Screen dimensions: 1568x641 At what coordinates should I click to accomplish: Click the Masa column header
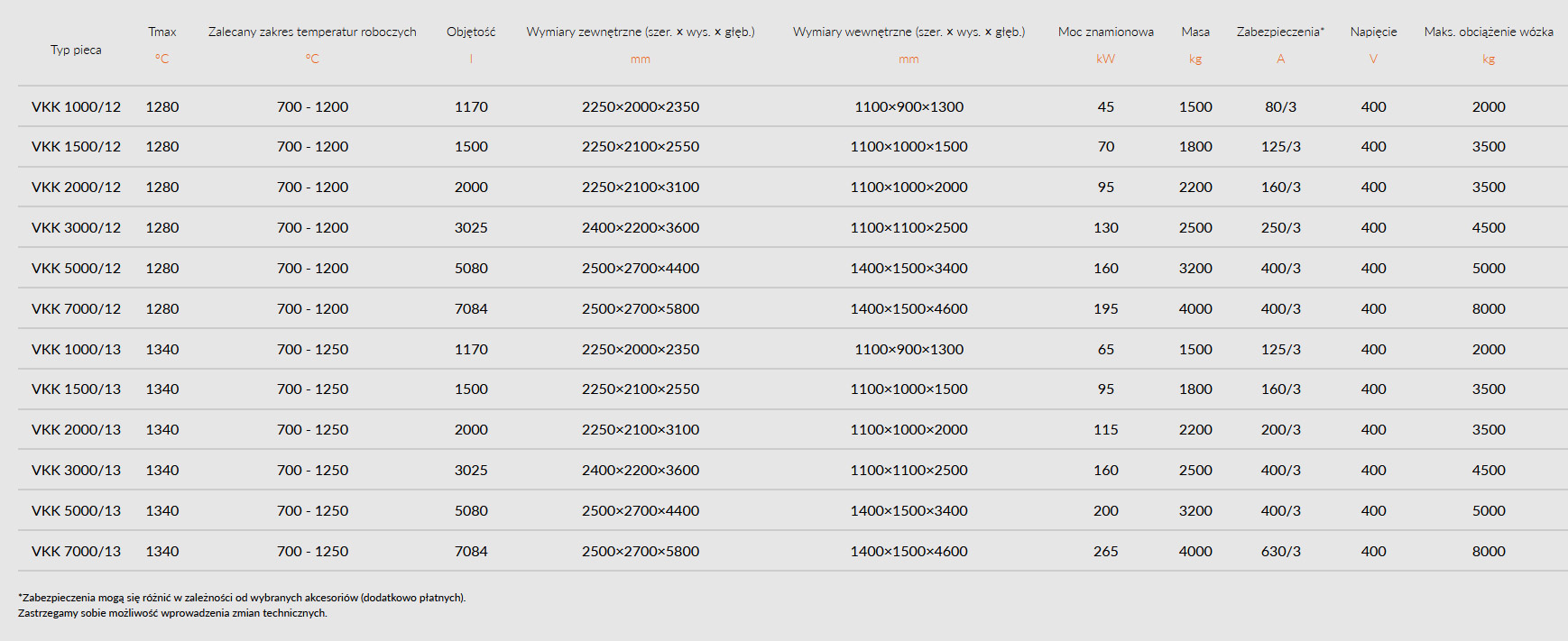(1195, 32)
